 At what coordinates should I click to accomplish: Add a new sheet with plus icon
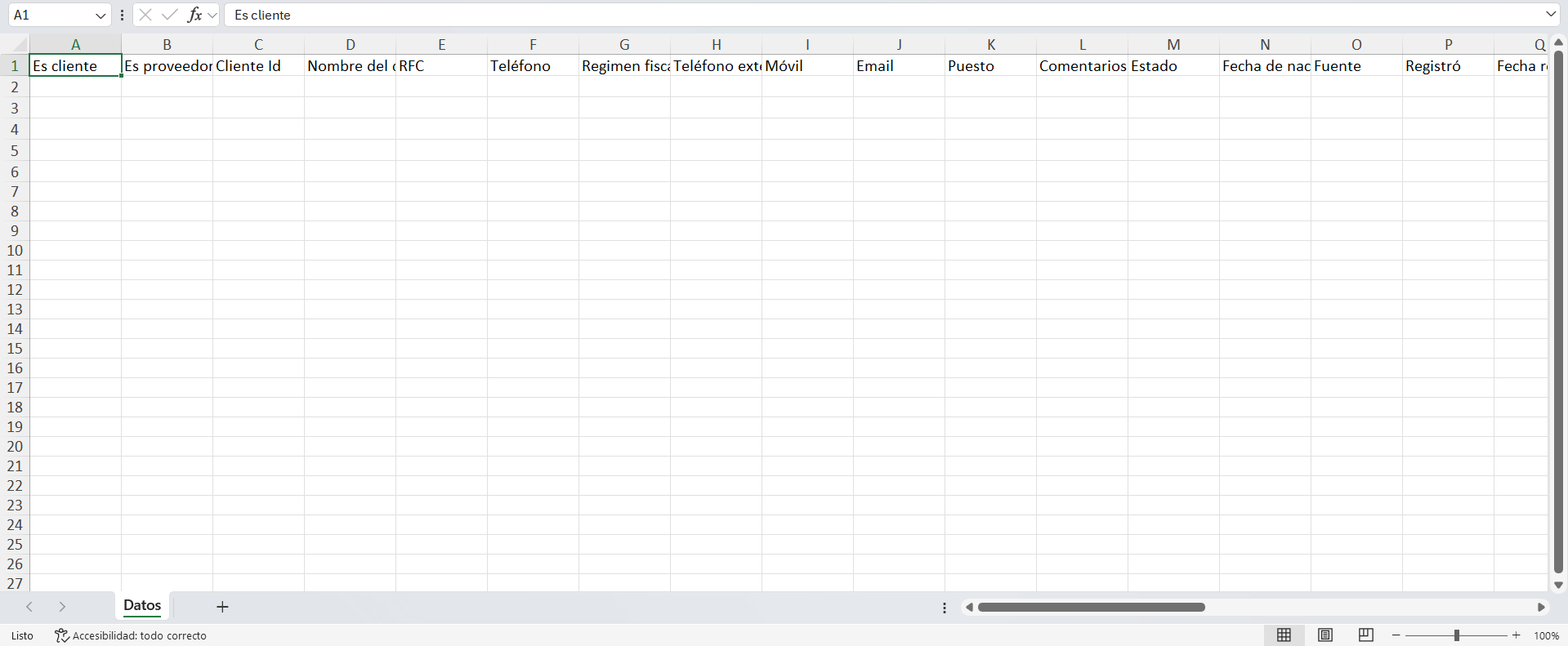[x=222, y=607]
